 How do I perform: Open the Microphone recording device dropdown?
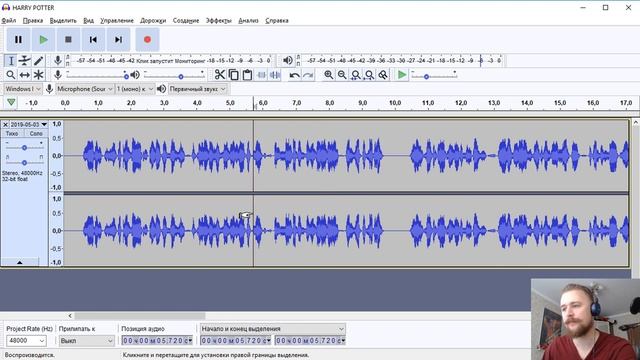point(85,89)
